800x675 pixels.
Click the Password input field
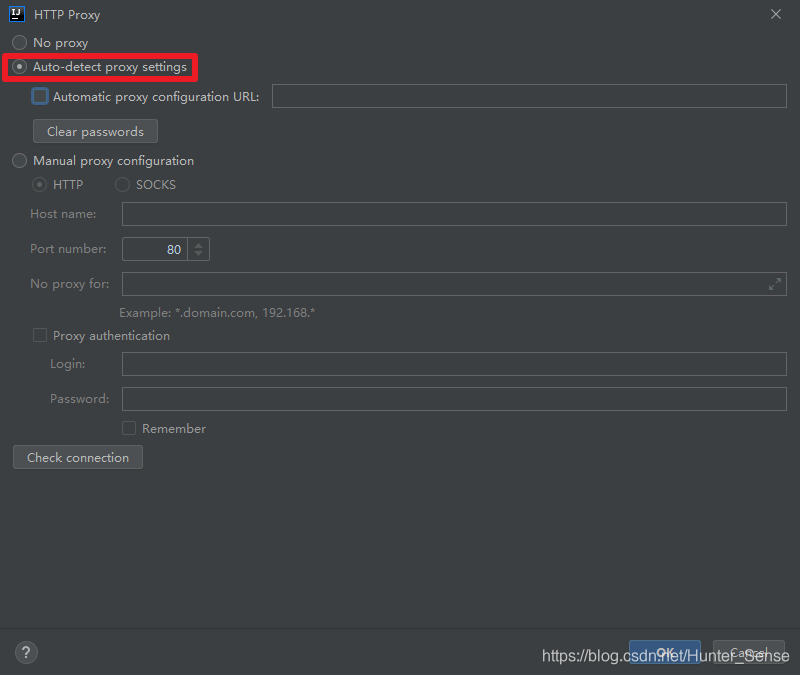point(454,399)
